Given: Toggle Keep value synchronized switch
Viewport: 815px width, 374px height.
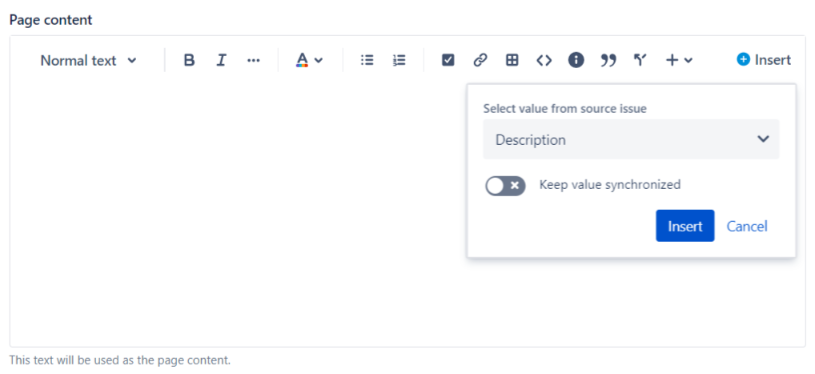Looking at the screenshot, I should (505, 185).
